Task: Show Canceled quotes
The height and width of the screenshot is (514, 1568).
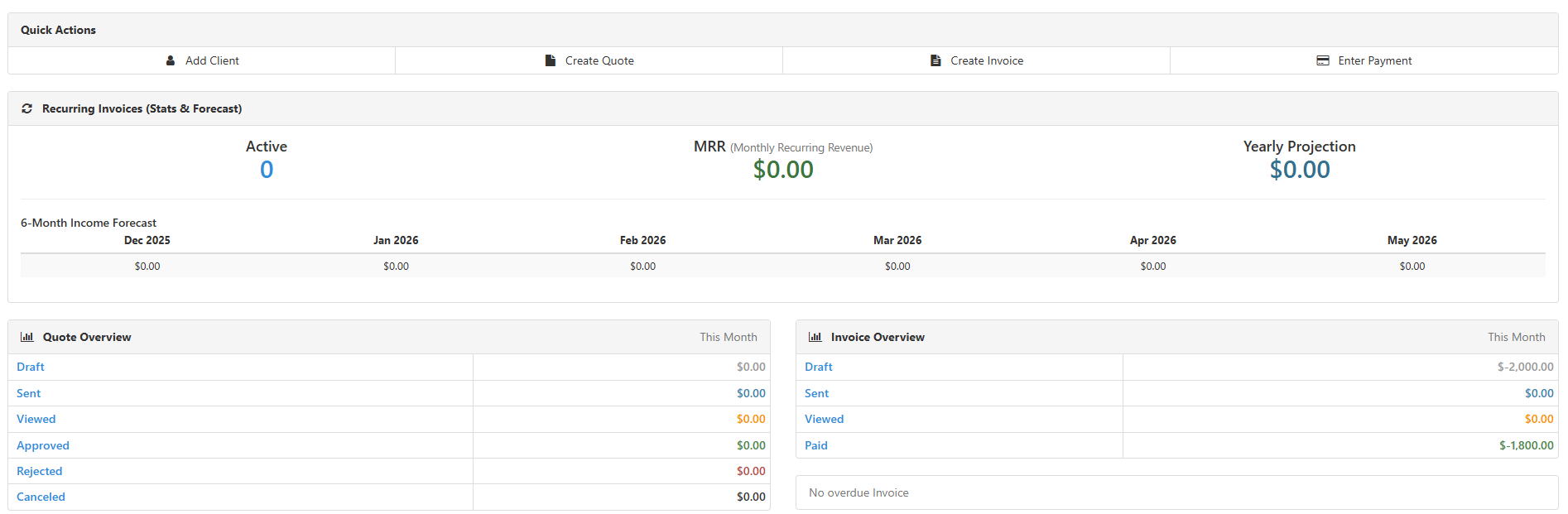Action: coord(41,497)
